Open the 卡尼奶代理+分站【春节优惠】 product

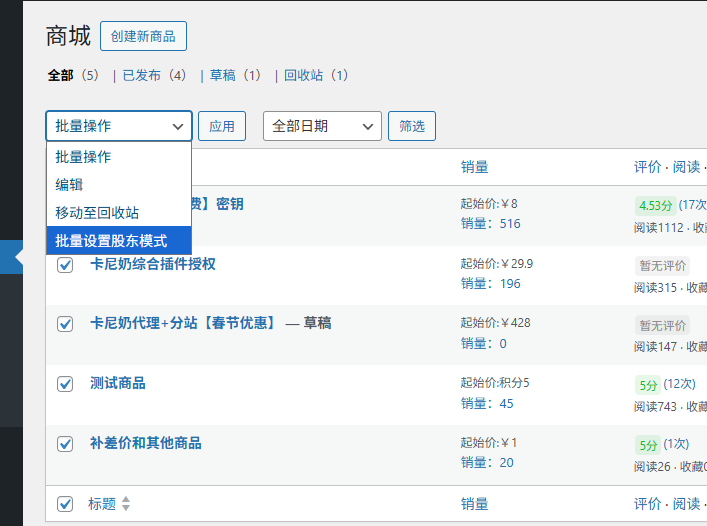pos(183,323)
